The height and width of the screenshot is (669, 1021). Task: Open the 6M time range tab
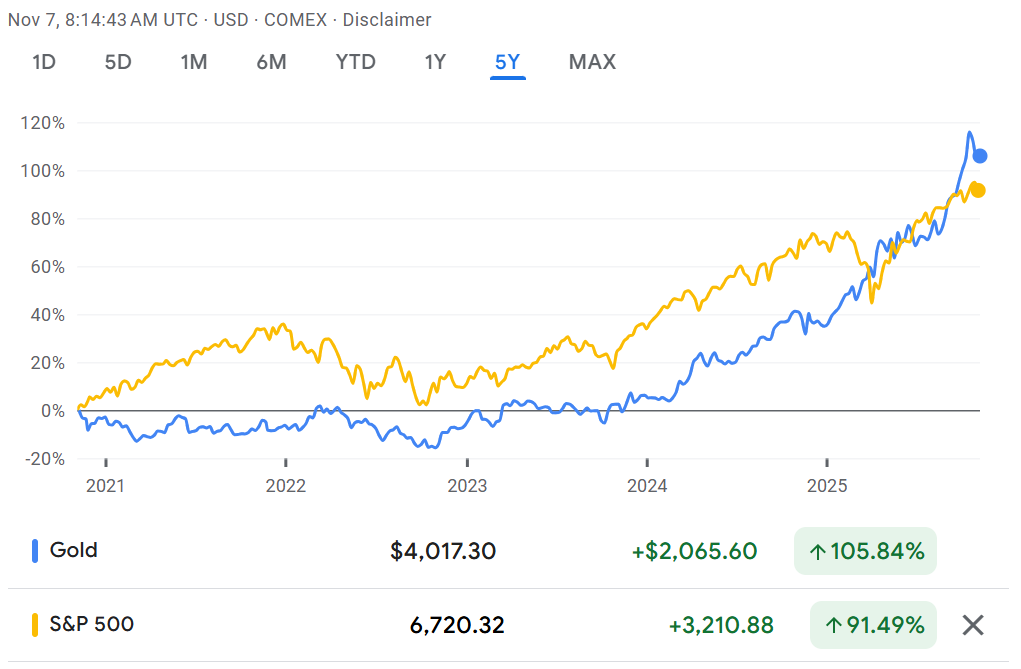[x=271, y=62]
